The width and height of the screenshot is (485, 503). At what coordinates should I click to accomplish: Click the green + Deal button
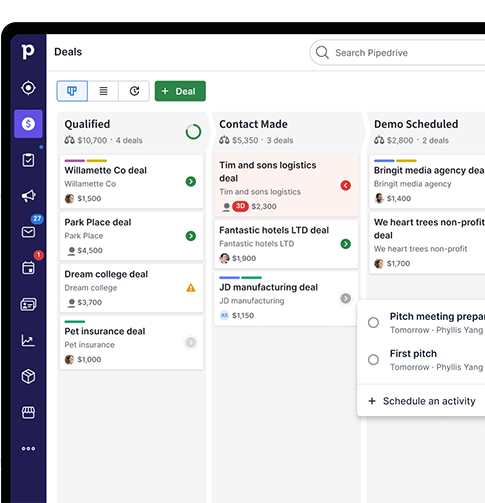pyautogui.click(x=180, y=91)
